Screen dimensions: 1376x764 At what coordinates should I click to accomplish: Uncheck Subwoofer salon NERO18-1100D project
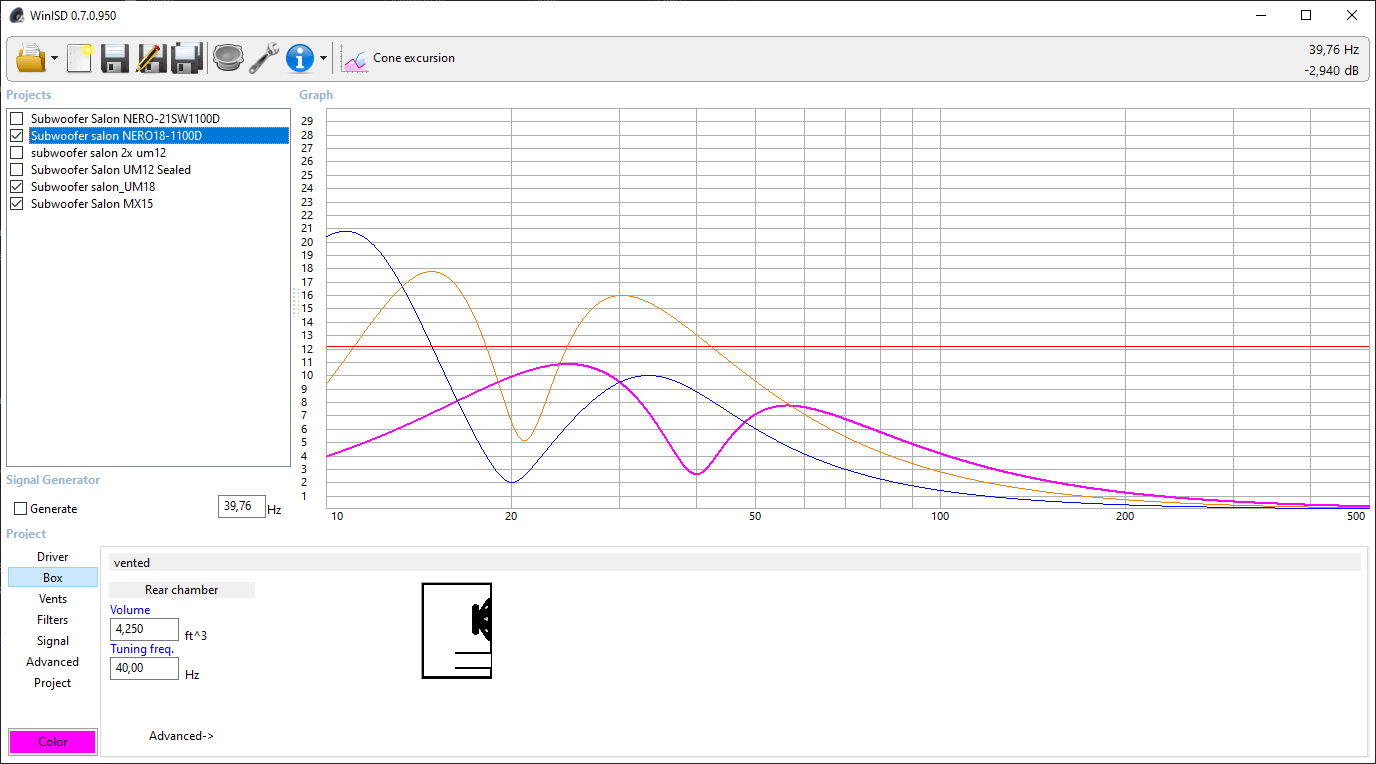pos(16,136)
